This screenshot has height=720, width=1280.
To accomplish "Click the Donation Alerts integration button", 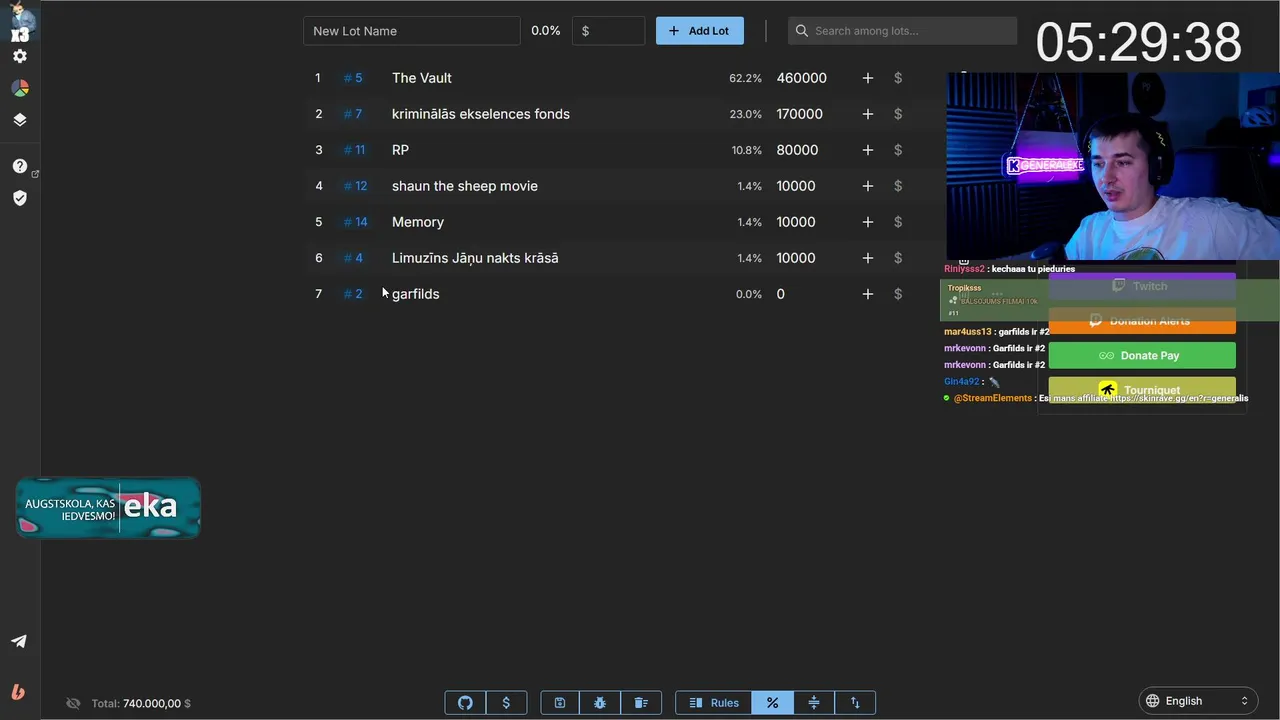I will (x=1142, y=321).
